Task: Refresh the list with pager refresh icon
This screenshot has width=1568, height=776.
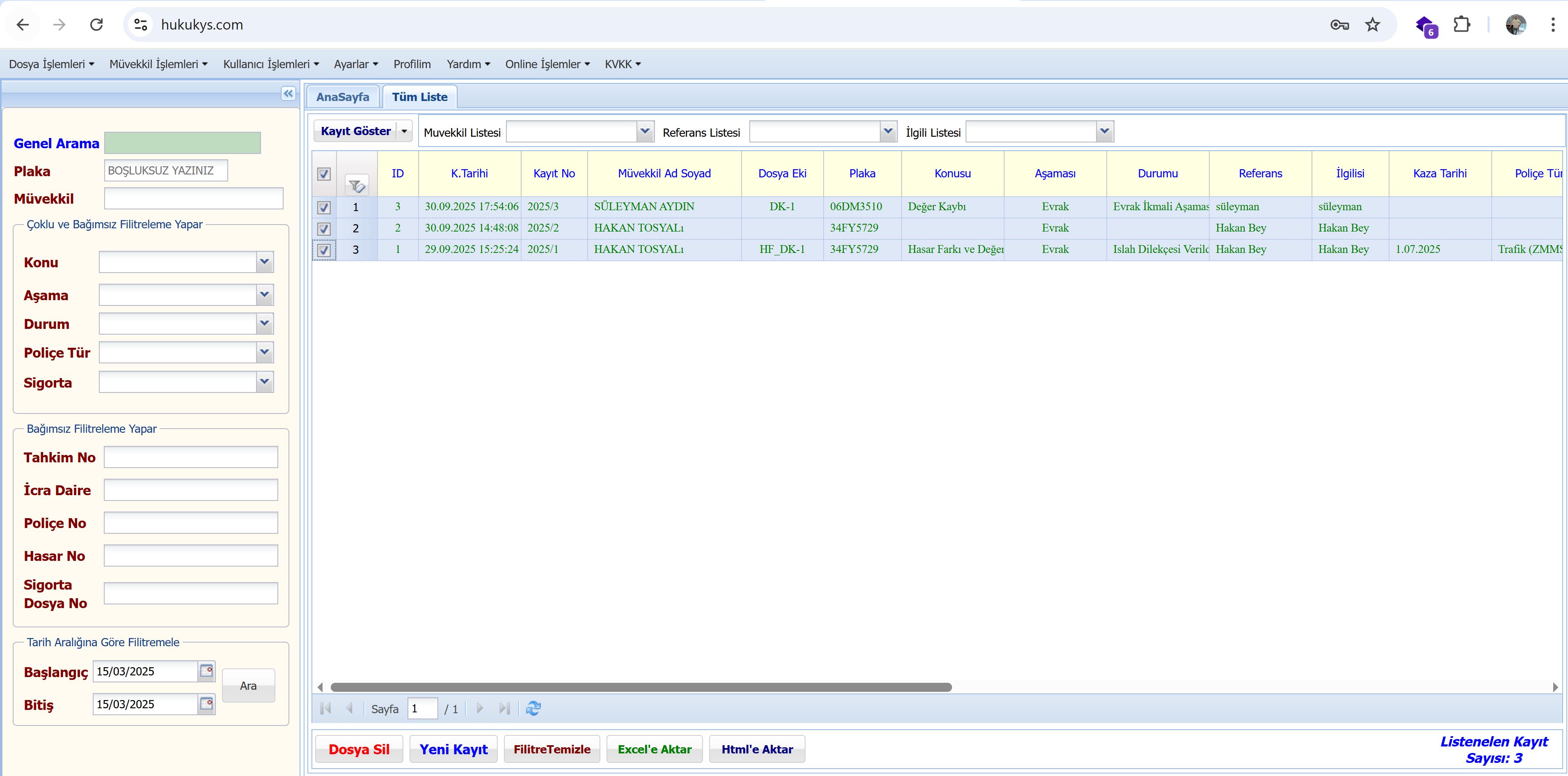Action: click(533, 708)
